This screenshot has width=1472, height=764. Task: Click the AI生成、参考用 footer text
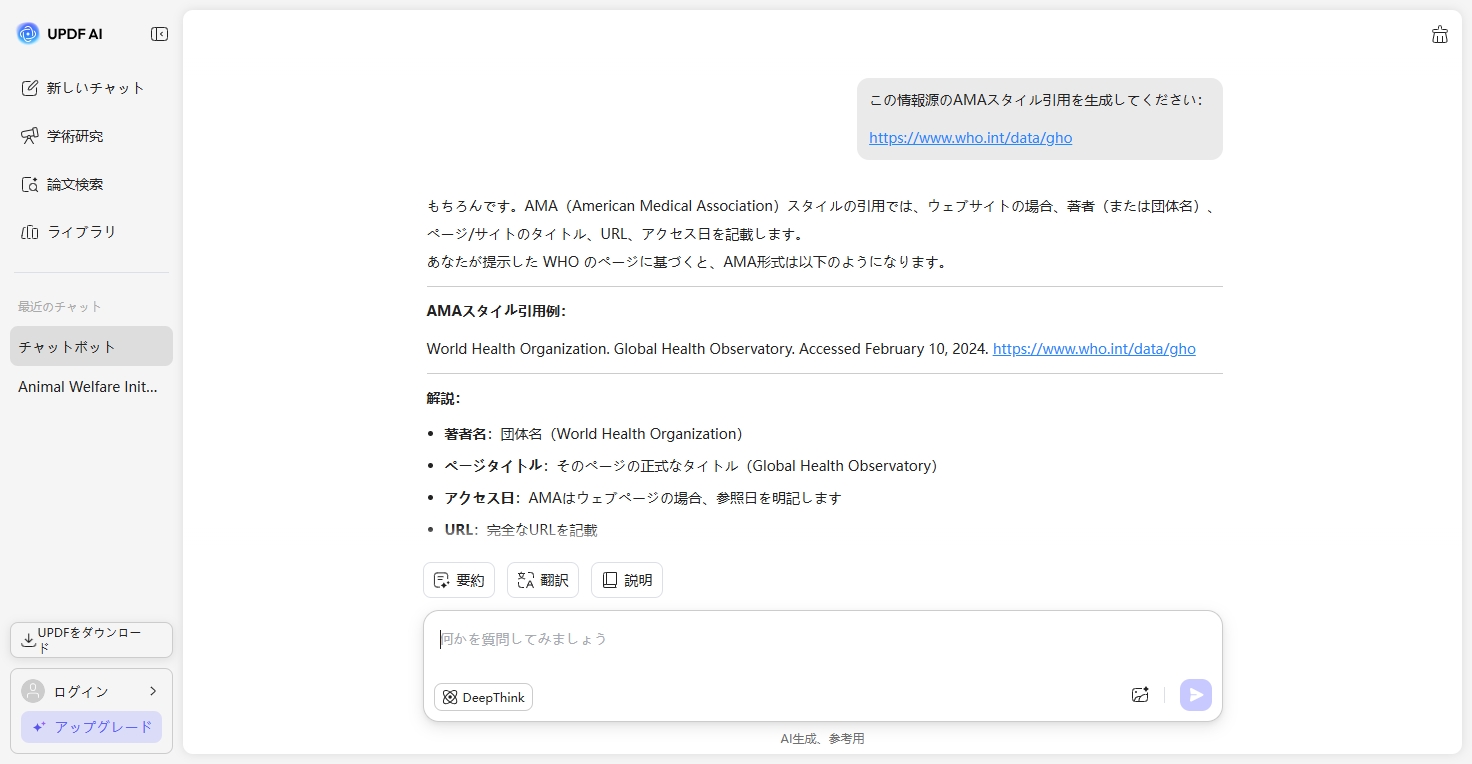(822, 739)
